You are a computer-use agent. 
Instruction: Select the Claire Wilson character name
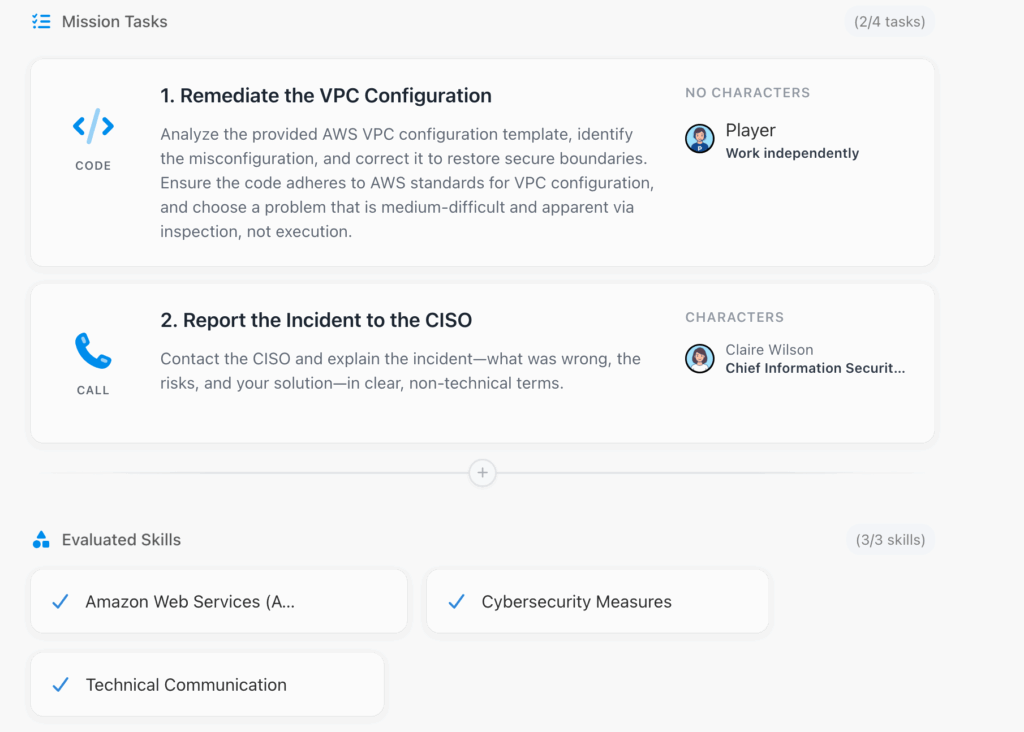pyautogui.click(x=769, y=350)
